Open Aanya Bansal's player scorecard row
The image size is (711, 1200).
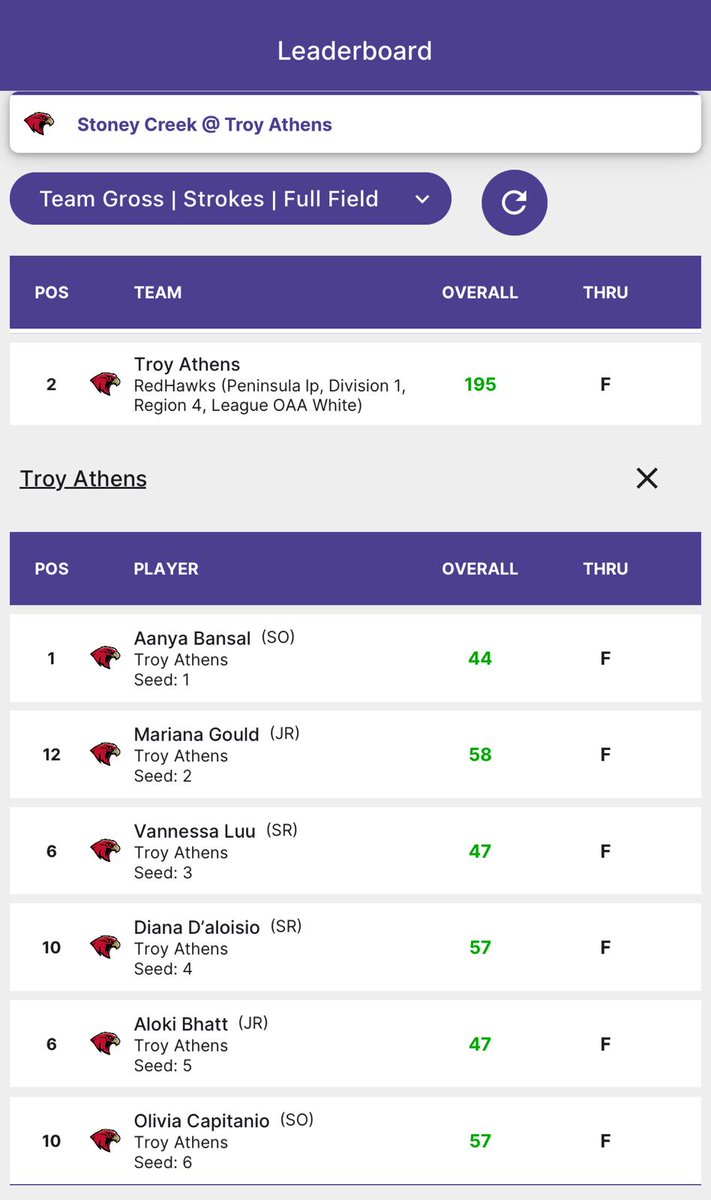click(x=355, y=658)
